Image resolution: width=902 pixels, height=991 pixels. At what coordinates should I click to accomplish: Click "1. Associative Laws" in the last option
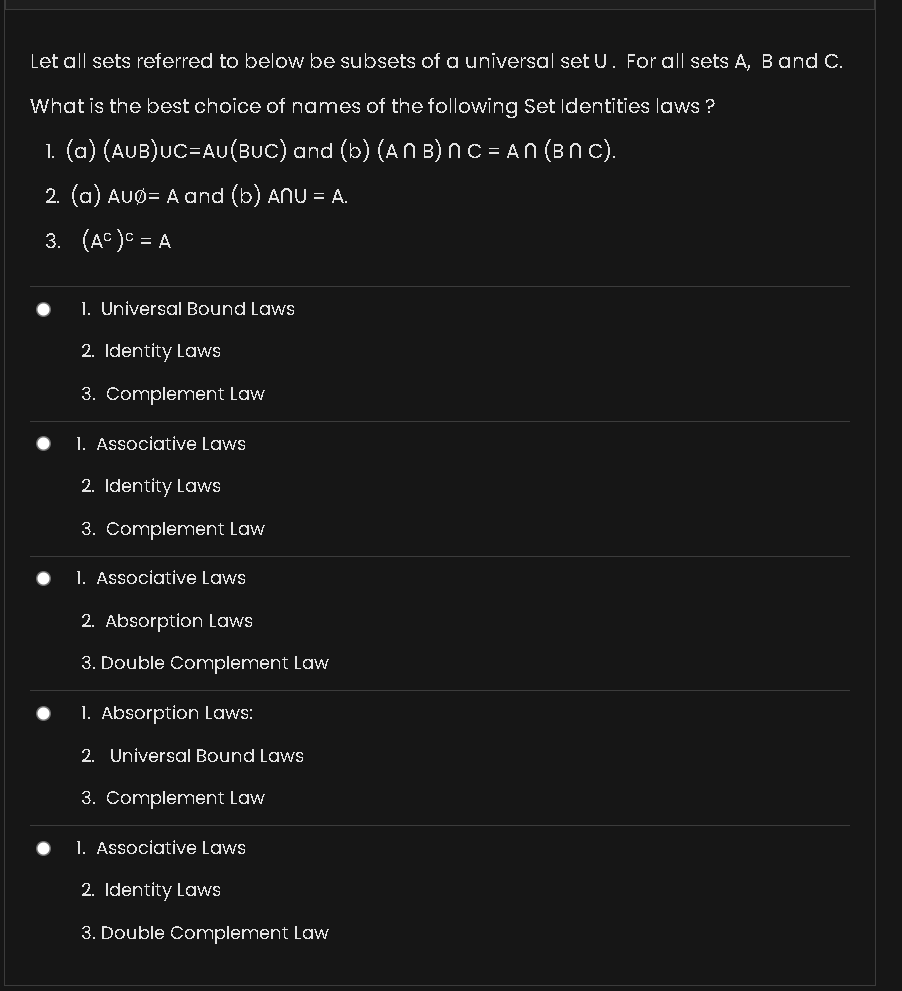161,848
